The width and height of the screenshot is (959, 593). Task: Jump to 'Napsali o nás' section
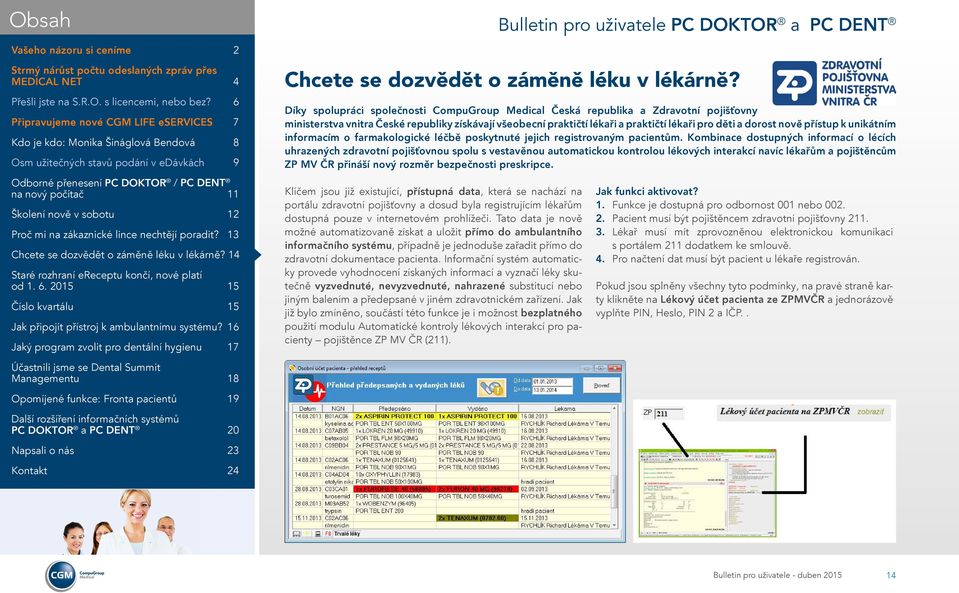pos(125,450)
